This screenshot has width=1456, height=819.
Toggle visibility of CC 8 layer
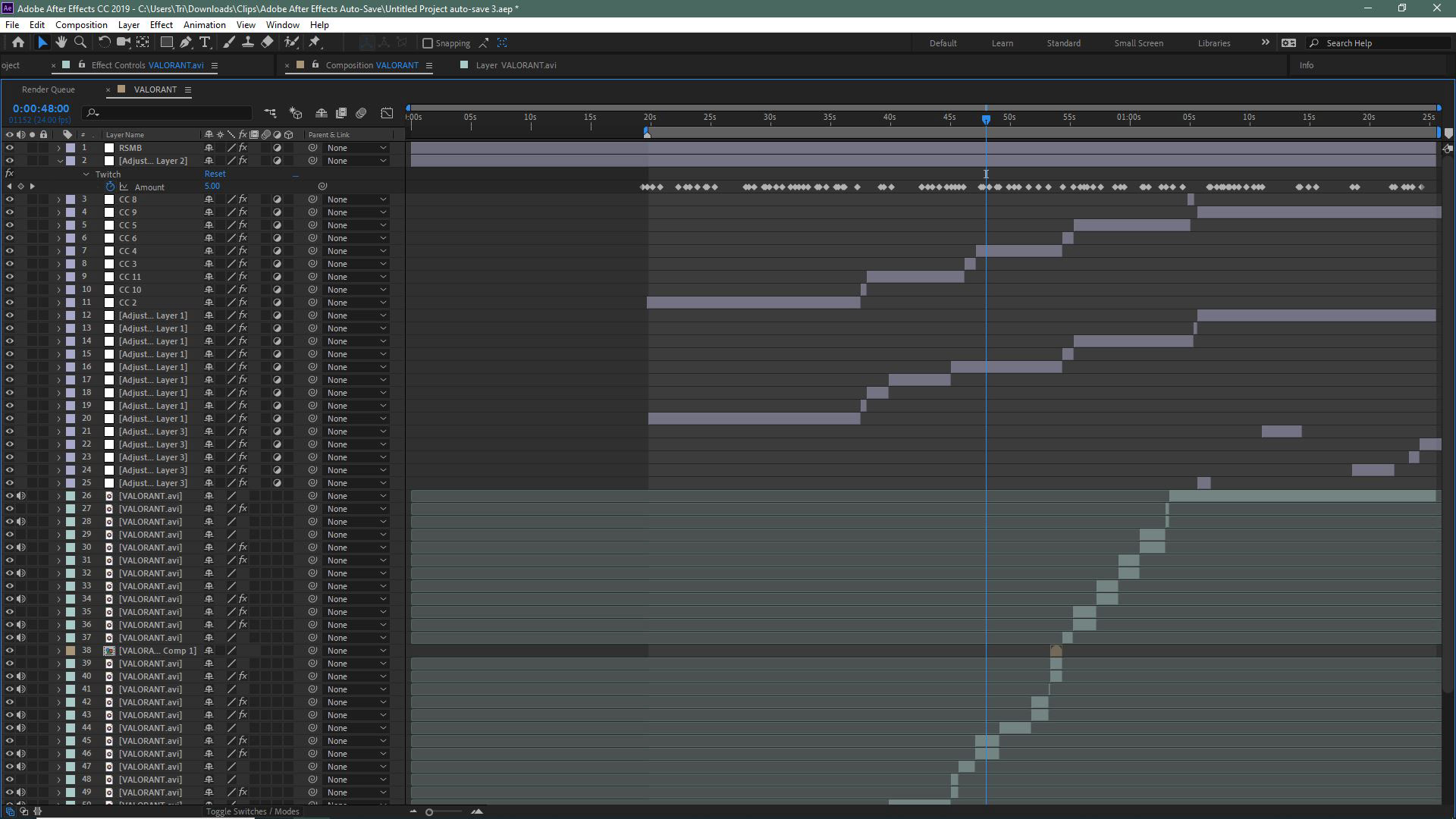click(10, 199)
